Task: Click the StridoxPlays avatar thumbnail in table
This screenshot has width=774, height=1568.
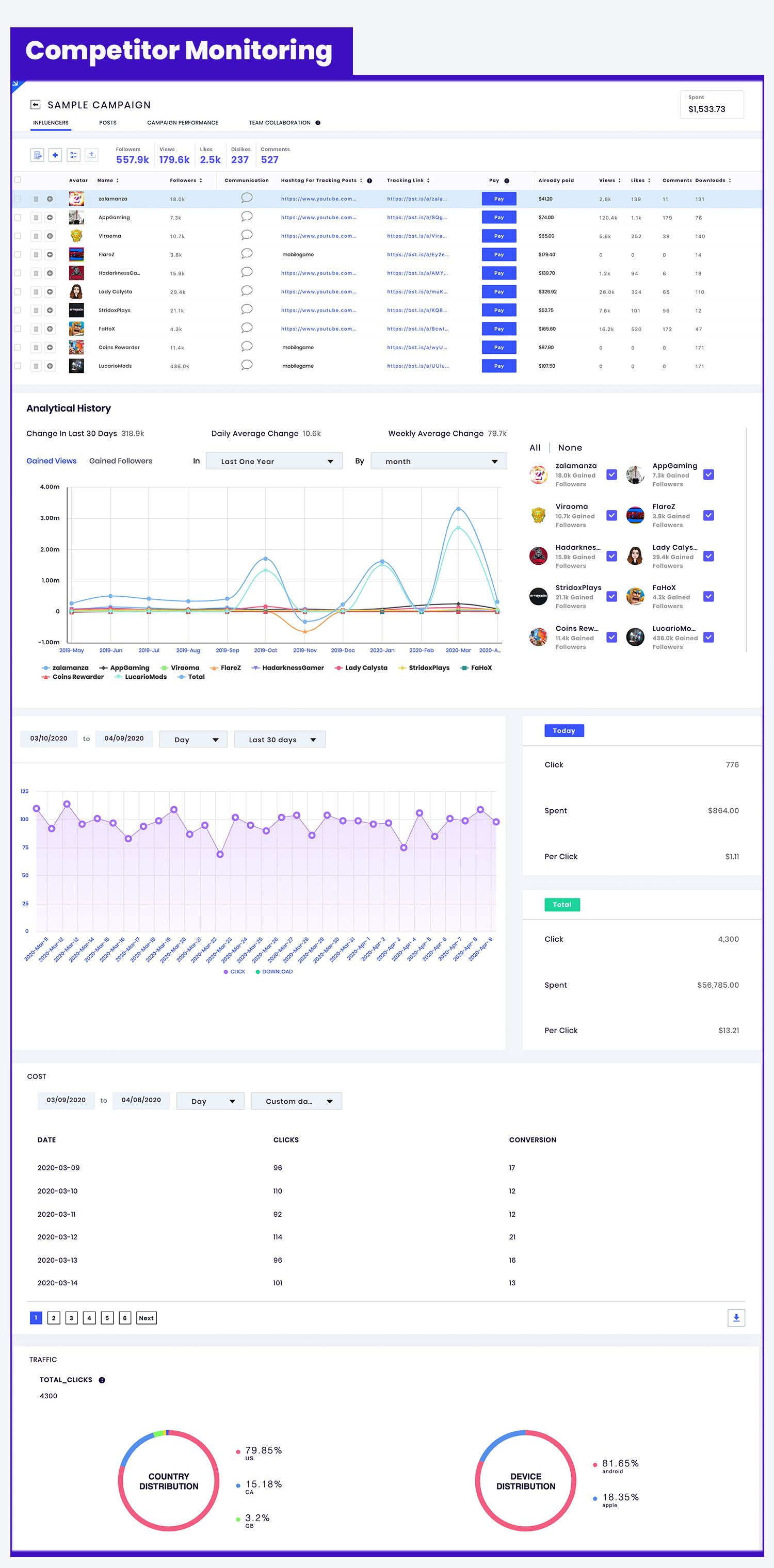Action: [76, 311]
